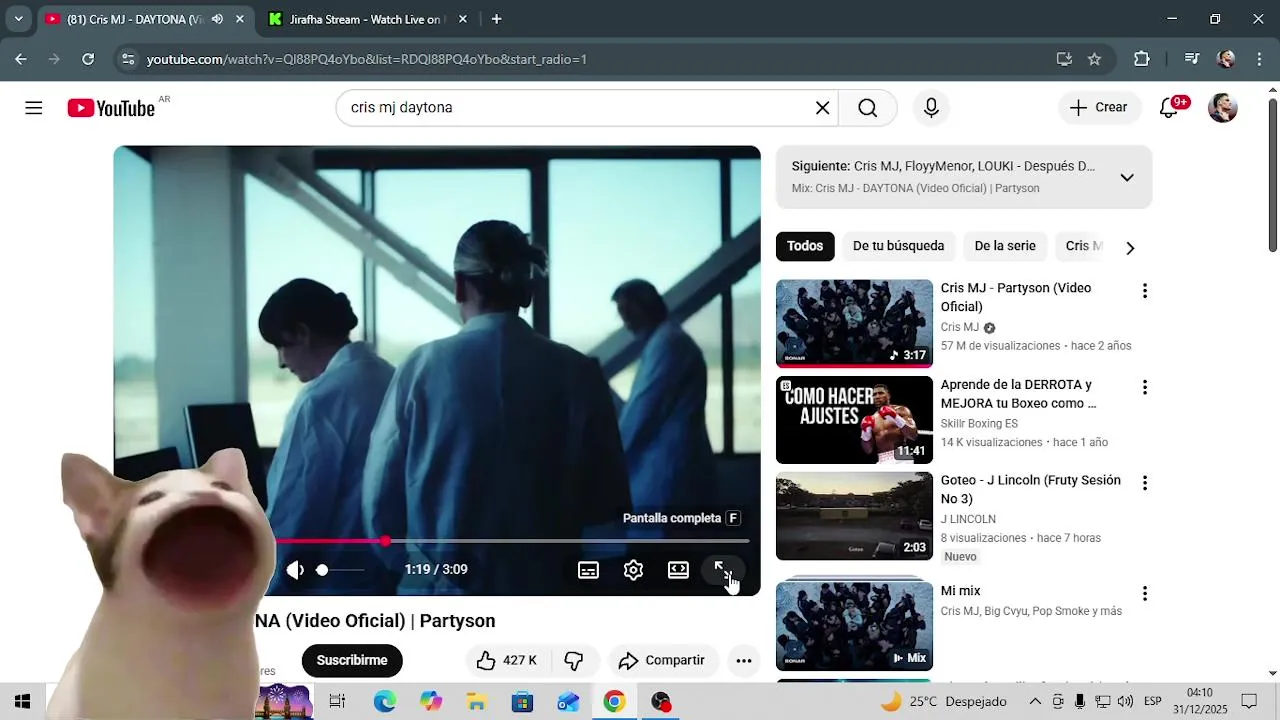
Task: Open the Cris MJ channel link
Action: [x=959, y=328]
